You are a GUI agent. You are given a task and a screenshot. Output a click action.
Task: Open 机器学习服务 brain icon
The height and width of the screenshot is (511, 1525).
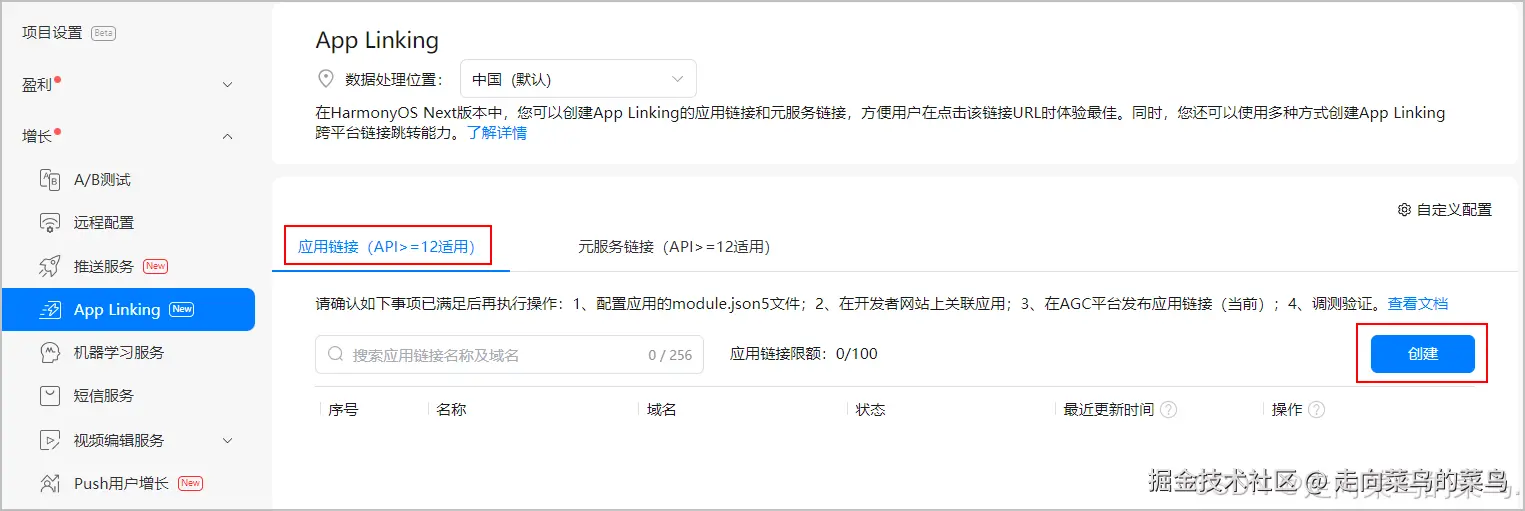(50, 352)
